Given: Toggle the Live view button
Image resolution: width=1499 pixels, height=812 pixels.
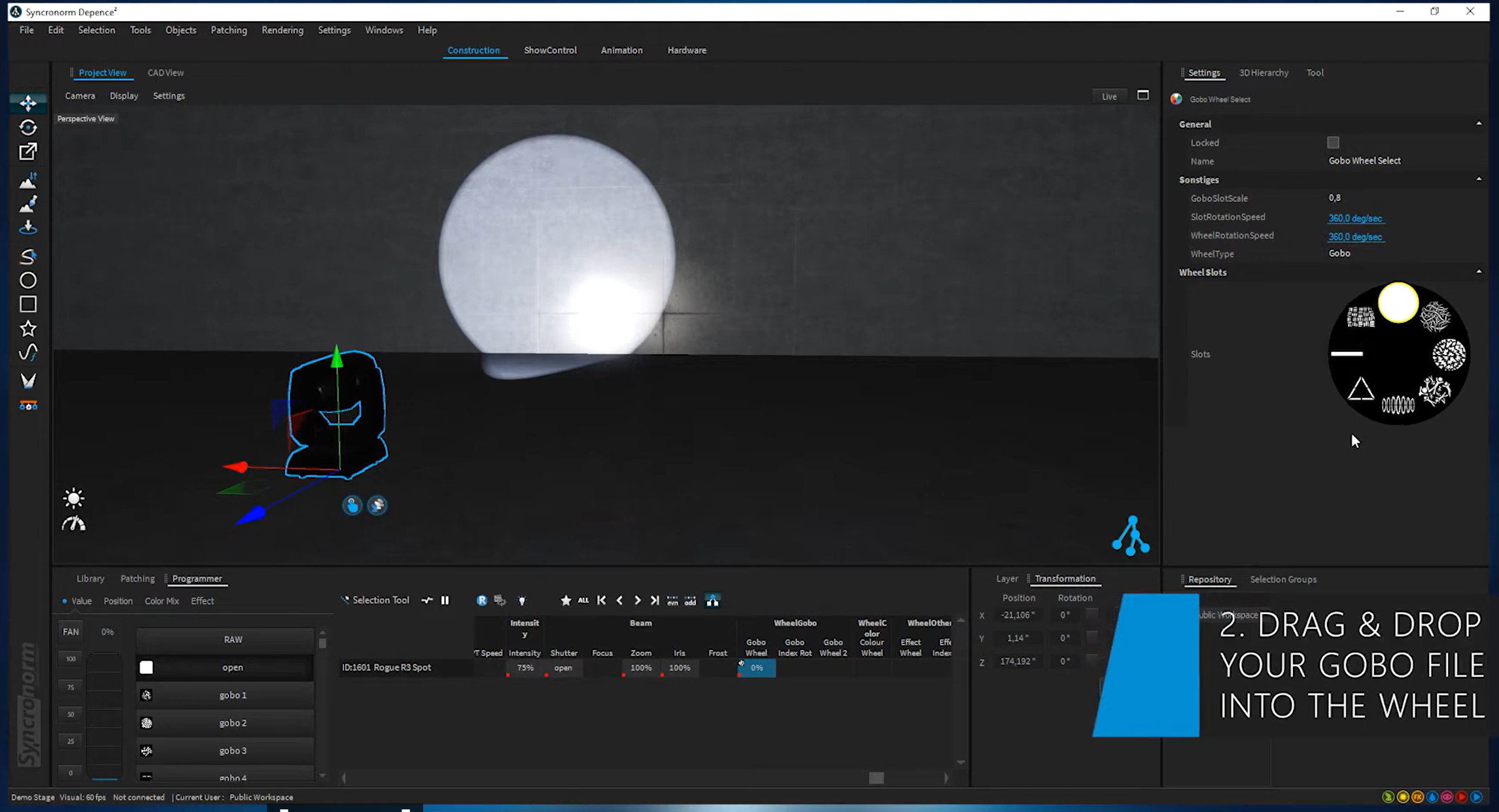Looking at the screenshot, I should click(x=1109, y=96).
